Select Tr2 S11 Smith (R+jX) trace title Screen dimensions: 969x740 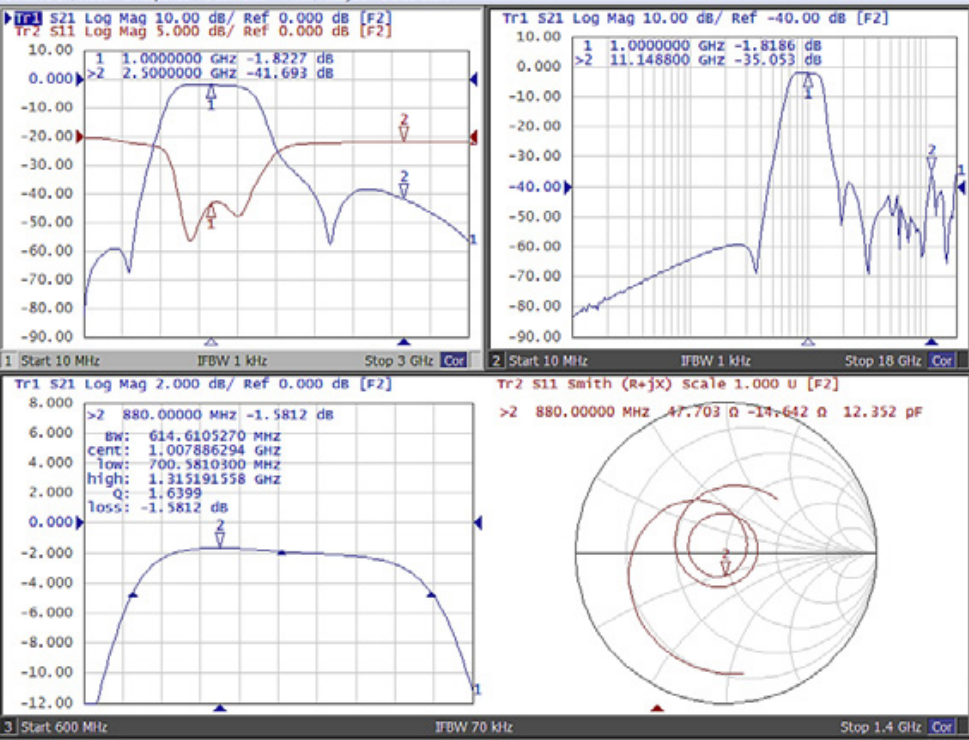[x=669, y=384]
